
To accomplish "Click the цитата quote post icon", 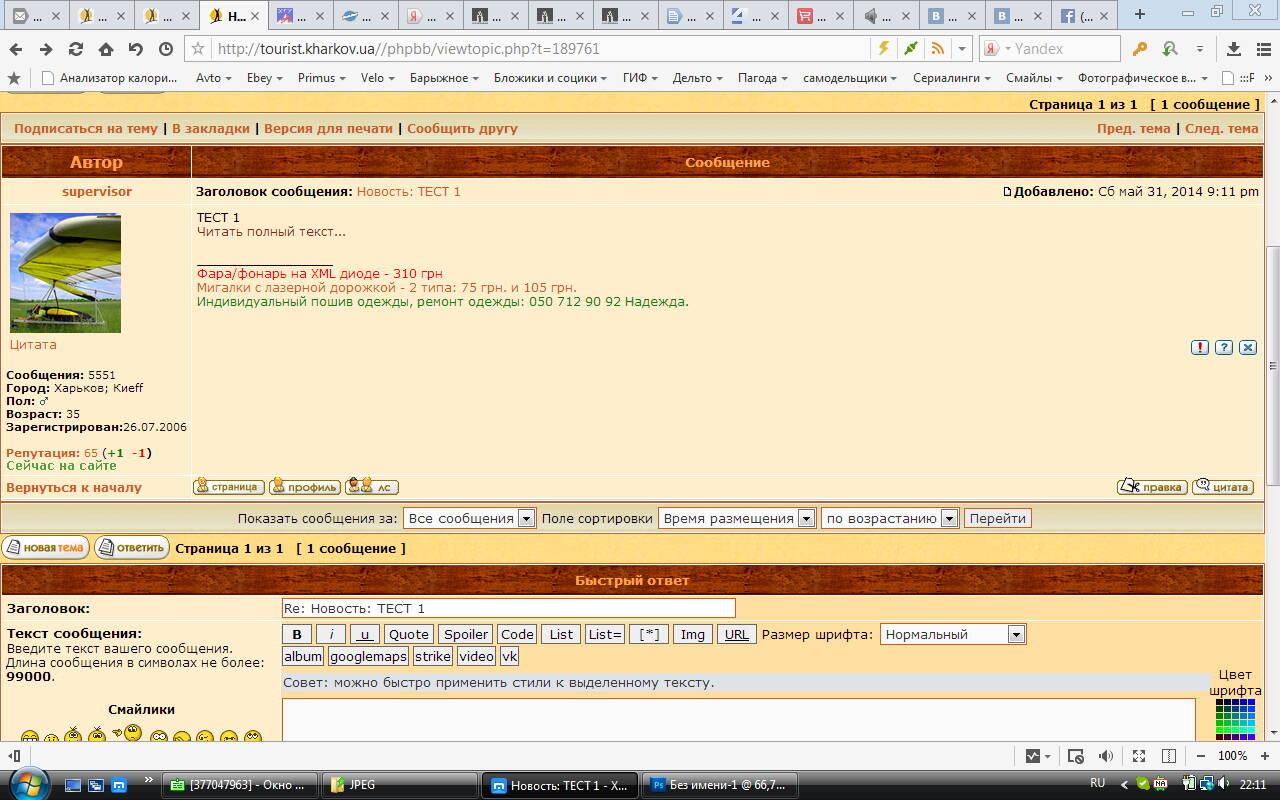I will tap(1223, 487).
